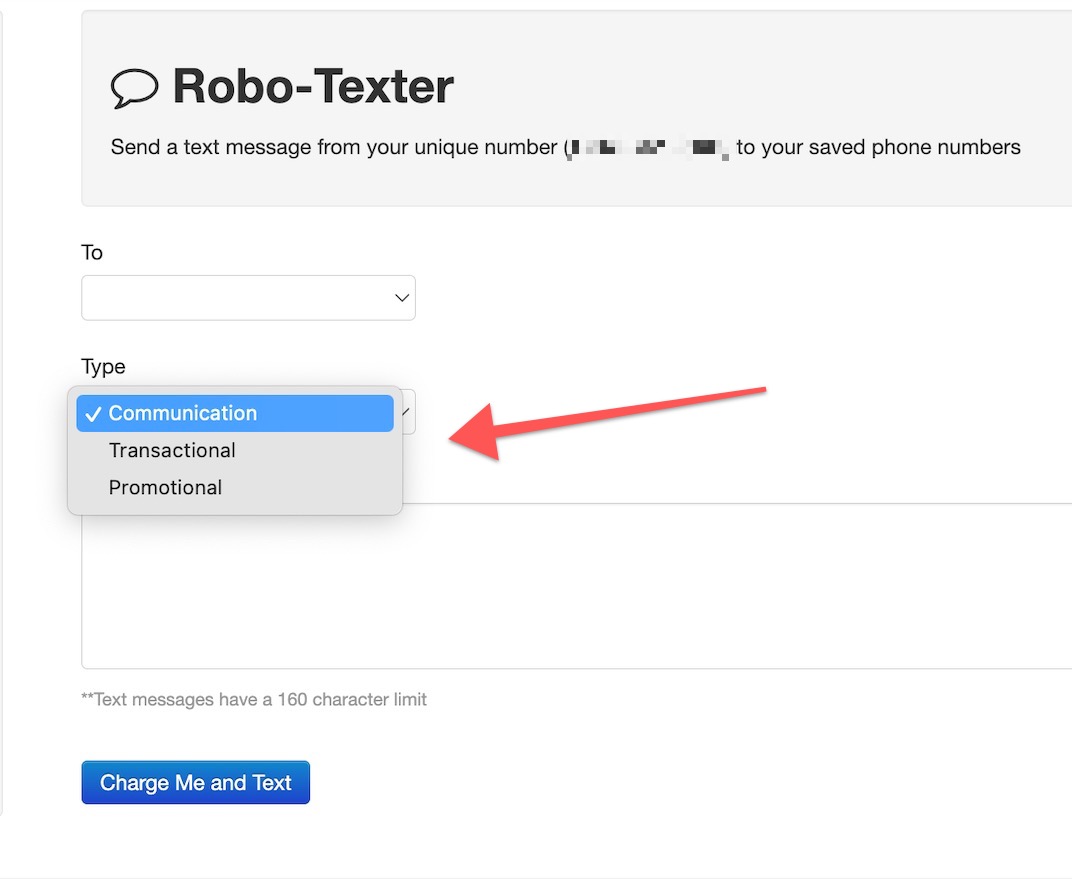Open the To recipient dropdown
Screen dimensions: 1072x880
[x=248, y=297]
